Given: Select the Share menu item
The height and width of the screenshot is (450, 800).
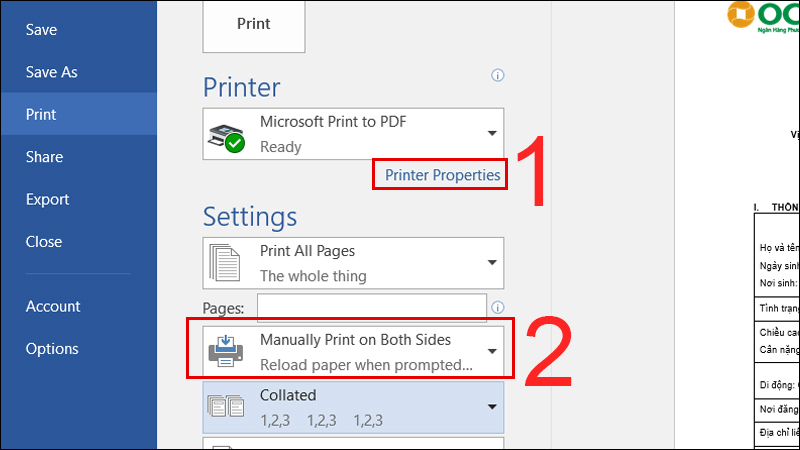Looking at the screenshot, I should pos(44,157).
